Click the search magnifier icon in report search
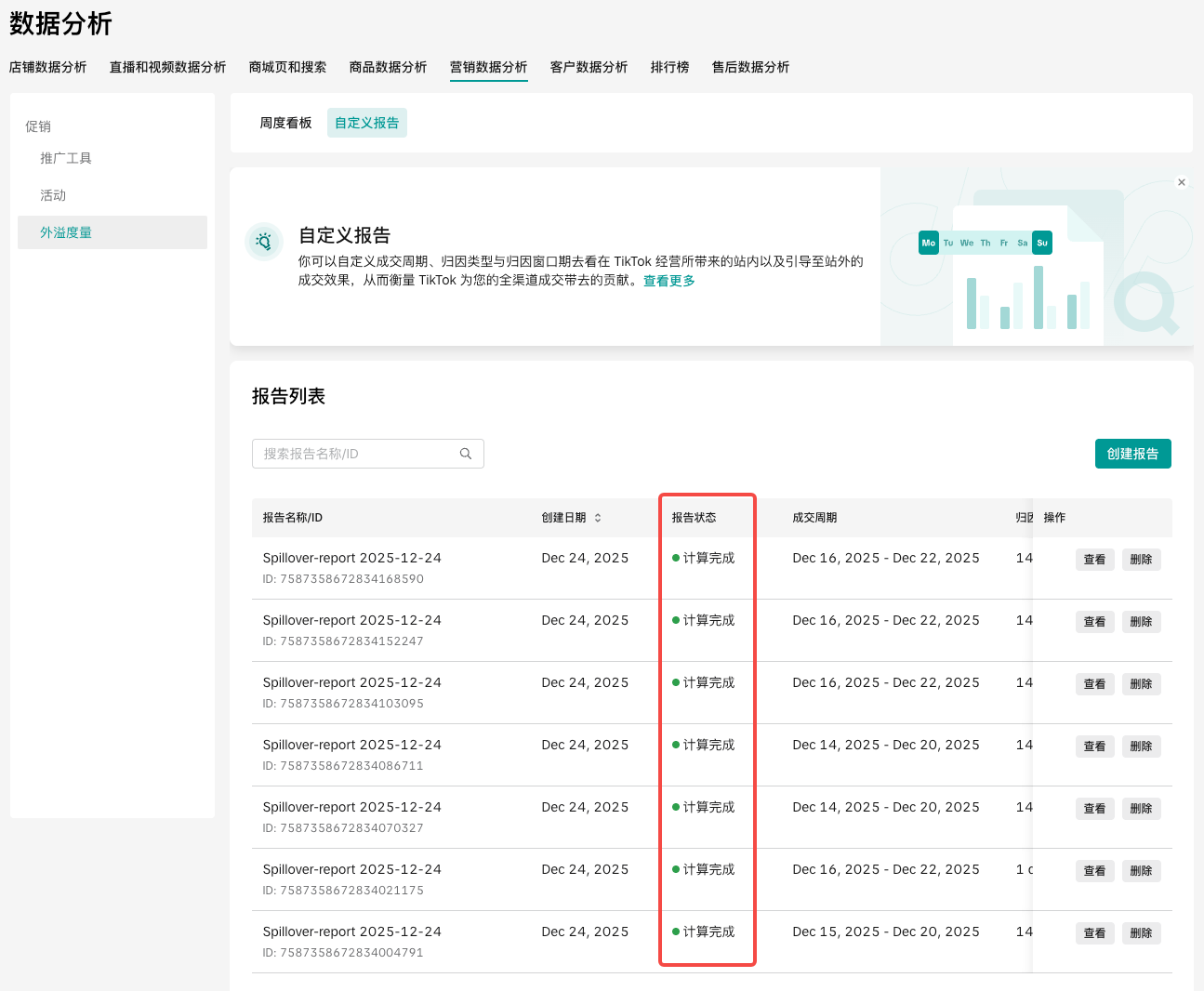The width and height of the screenshot is (1204, 991). [466, 454]
